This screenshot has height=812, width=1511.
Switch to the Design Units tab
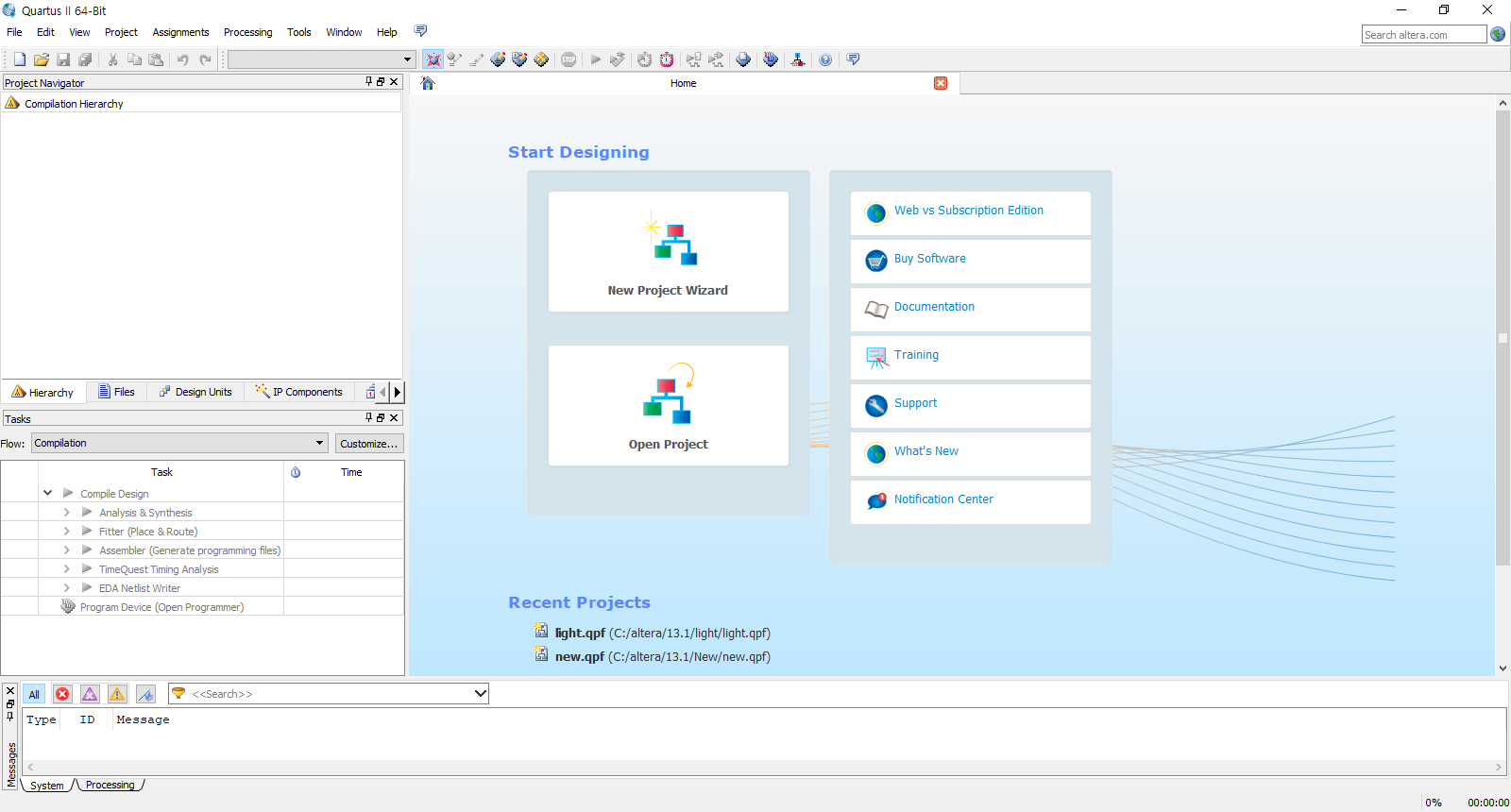pyautogui.click(x=195, y=392)
